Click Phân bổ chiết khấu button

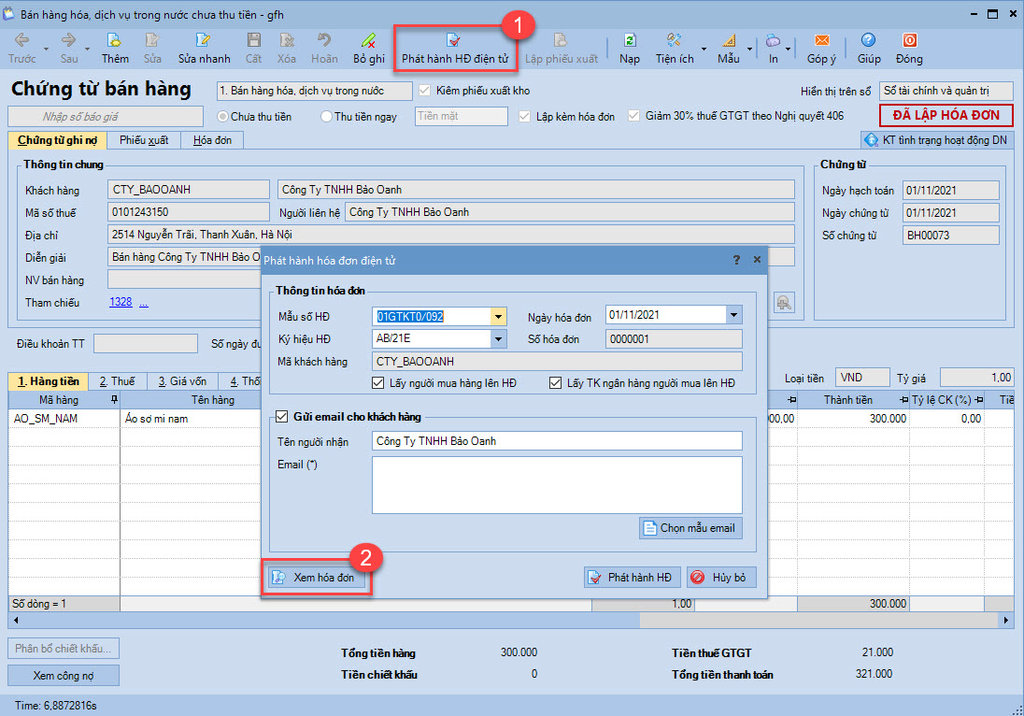(x=63, y=649)
